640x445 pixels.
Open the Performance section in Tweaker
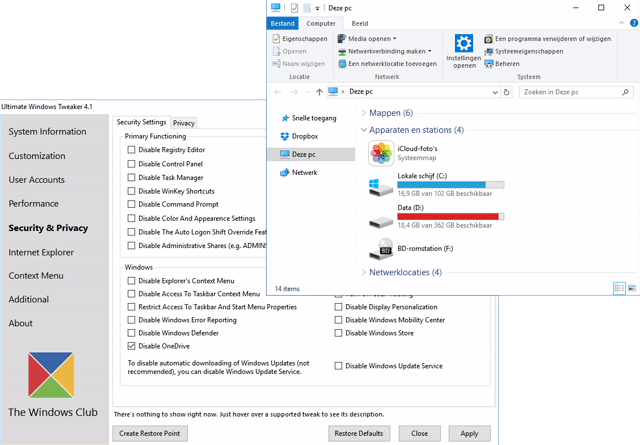pos(33,204)
